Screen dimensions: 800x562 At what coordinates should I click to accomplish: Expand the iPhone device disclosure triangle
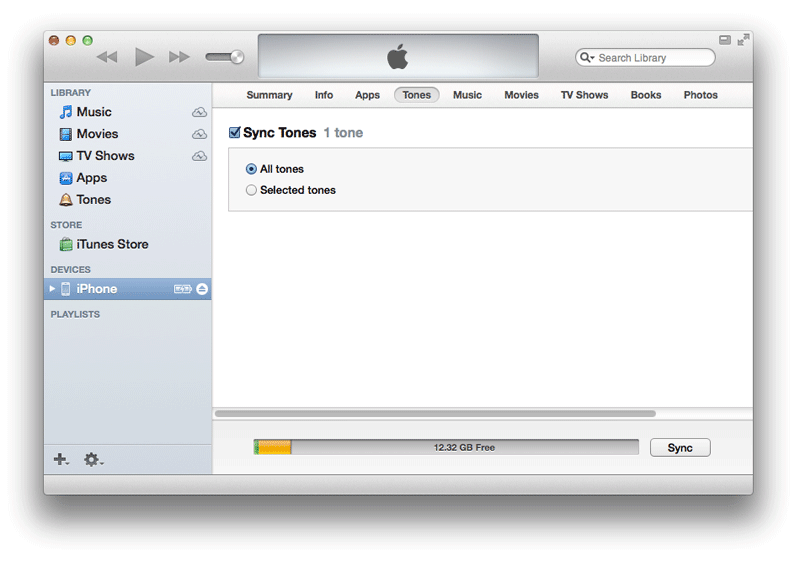[53, 289]
